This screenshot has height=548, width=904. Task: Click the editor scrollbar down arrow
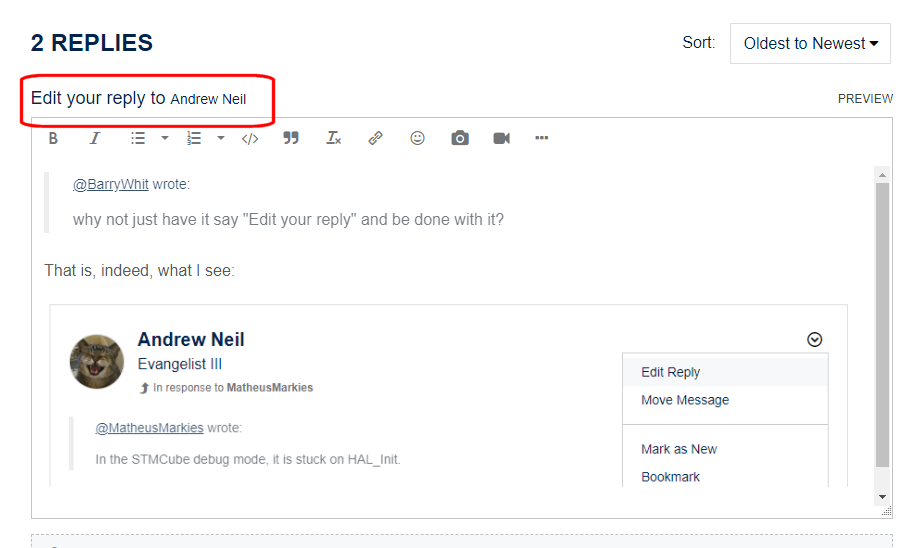pos(882,497)
